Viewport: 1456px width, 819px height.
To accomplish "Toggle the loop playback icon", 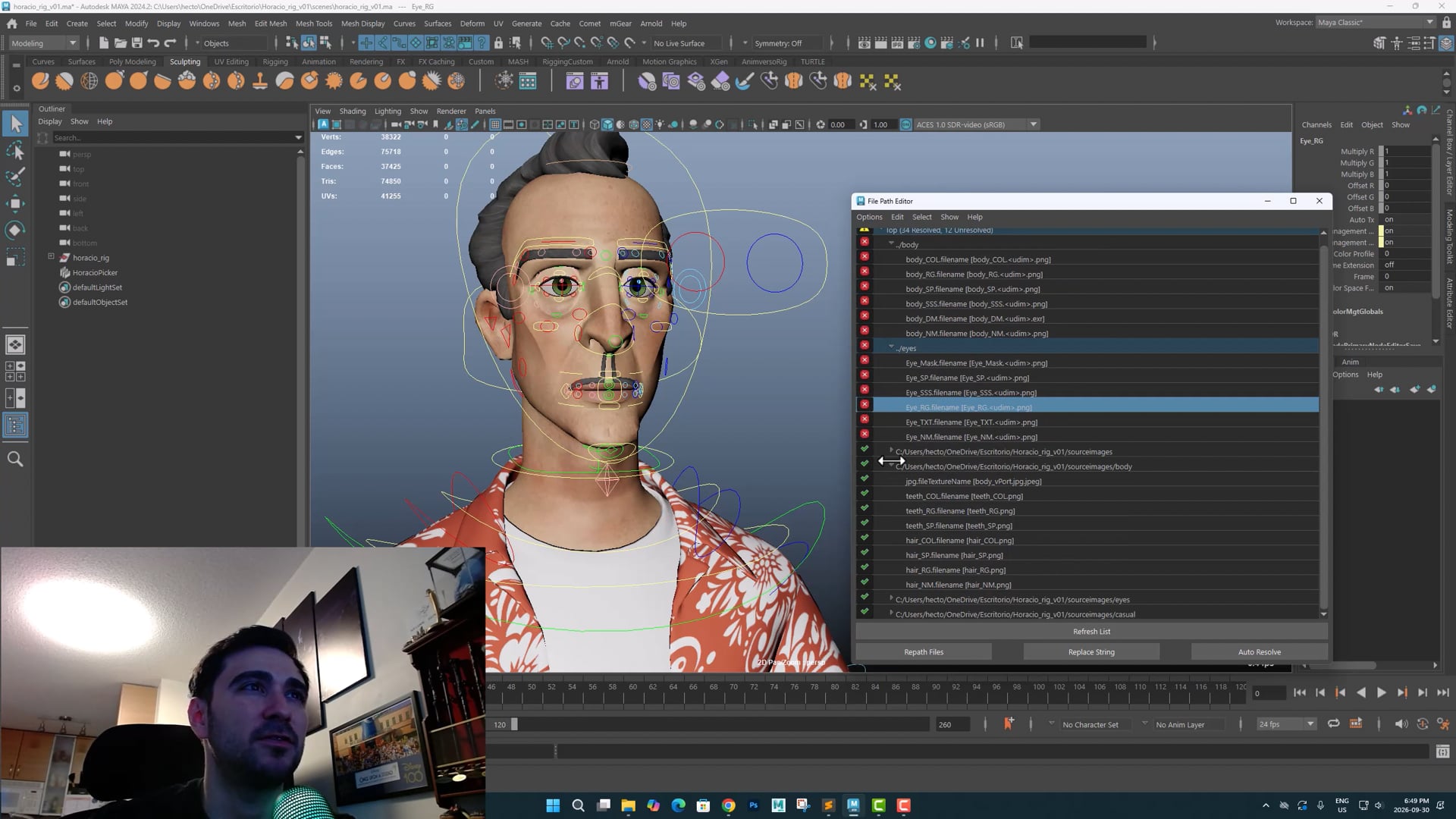I will coord(1333,724).
